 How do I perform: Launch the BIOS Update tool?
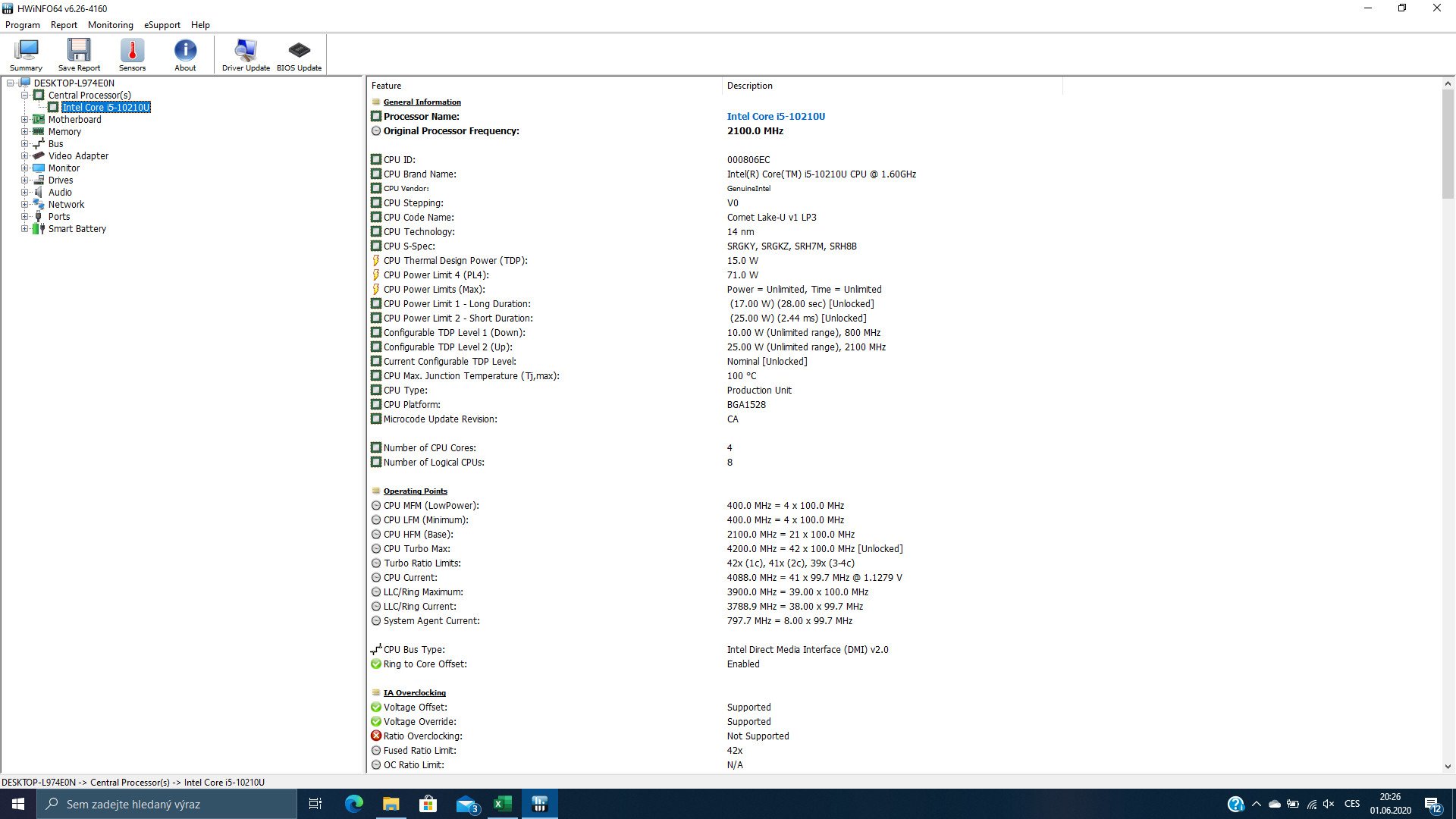299,55
